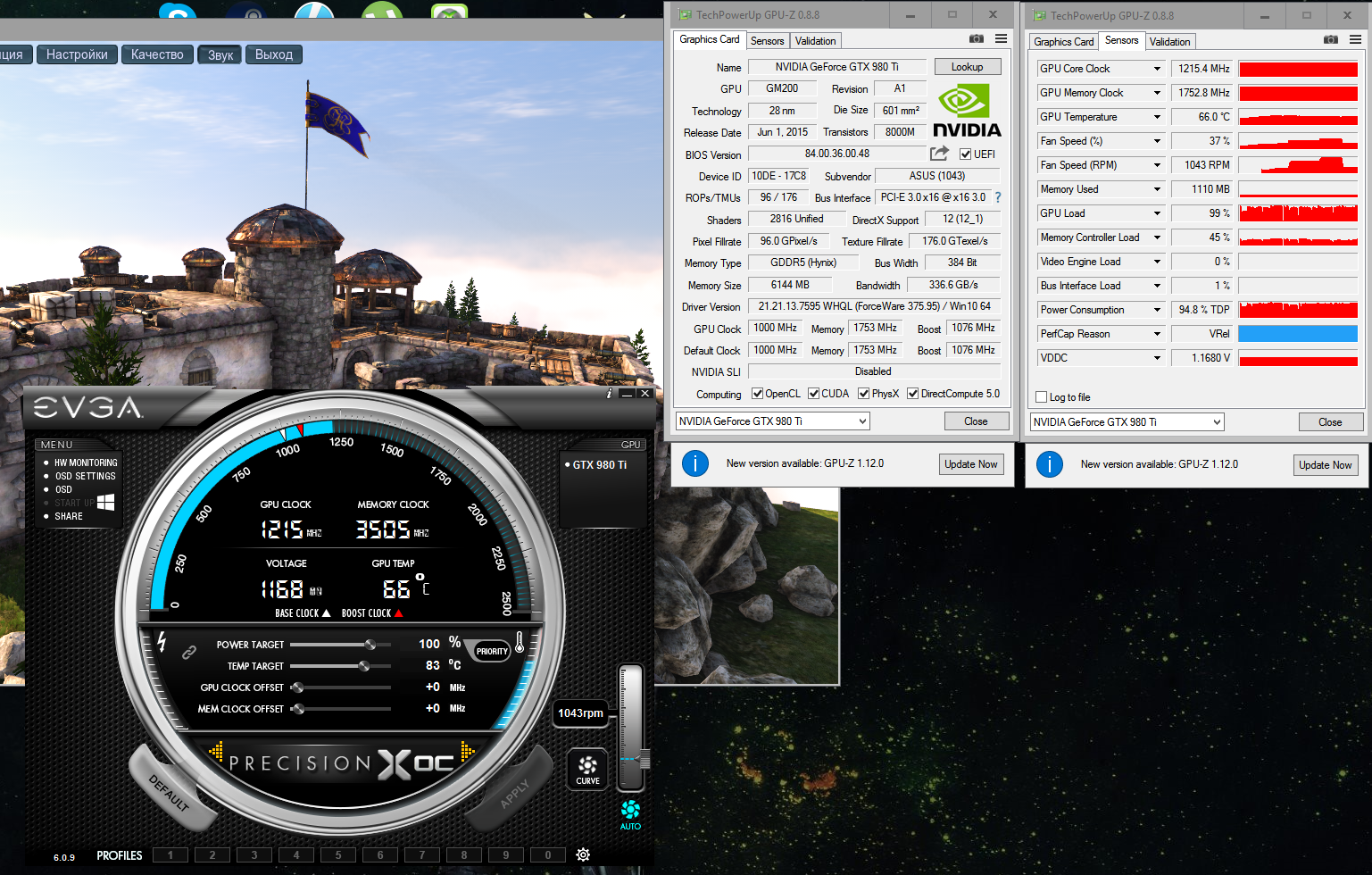Click info icon in left GPU-Z update bar
The image size is (1372, 875).
(x=695, y=463)
